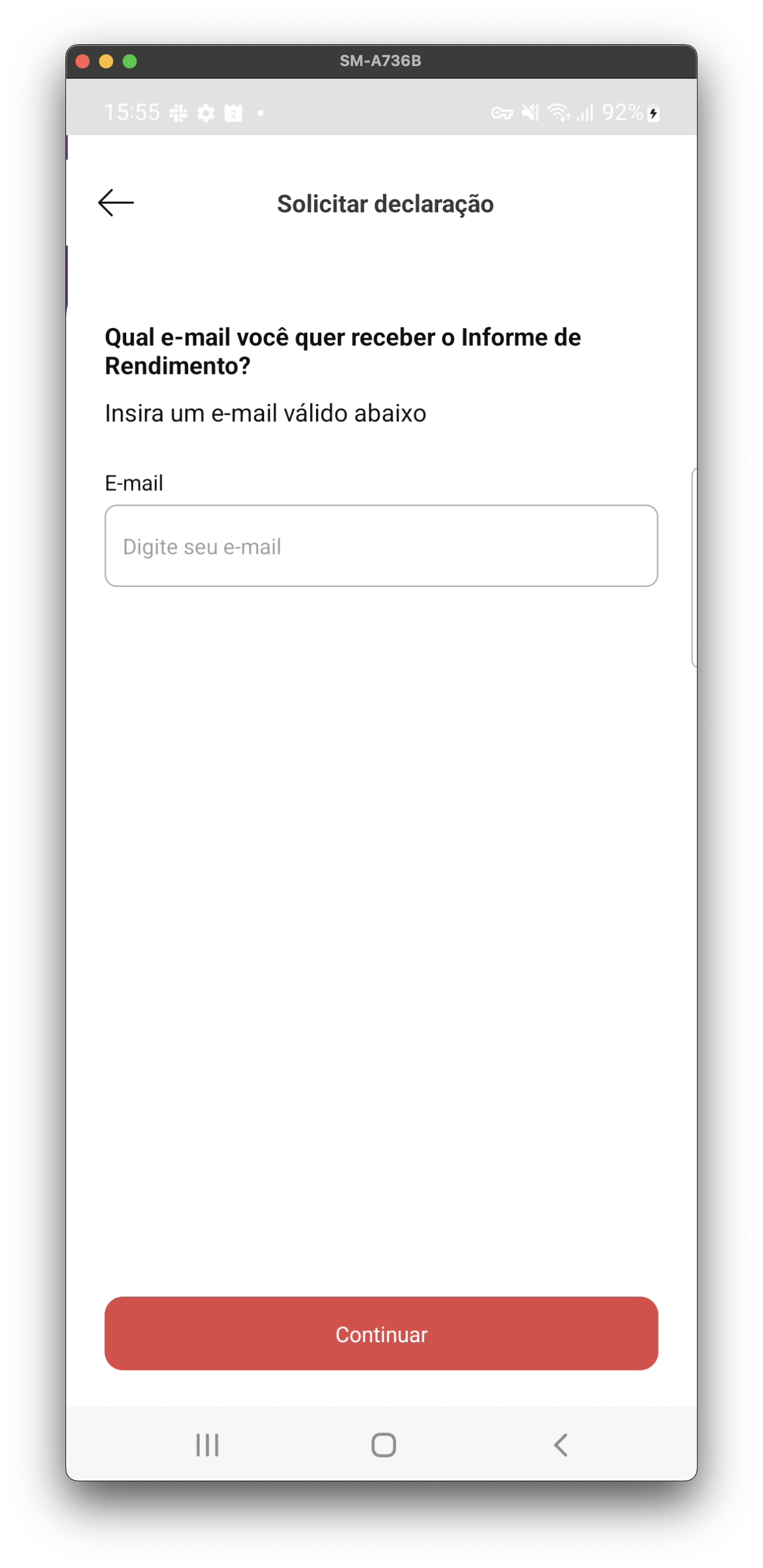
Task: Tap the calendar notification icon
Action: [233, 113]
